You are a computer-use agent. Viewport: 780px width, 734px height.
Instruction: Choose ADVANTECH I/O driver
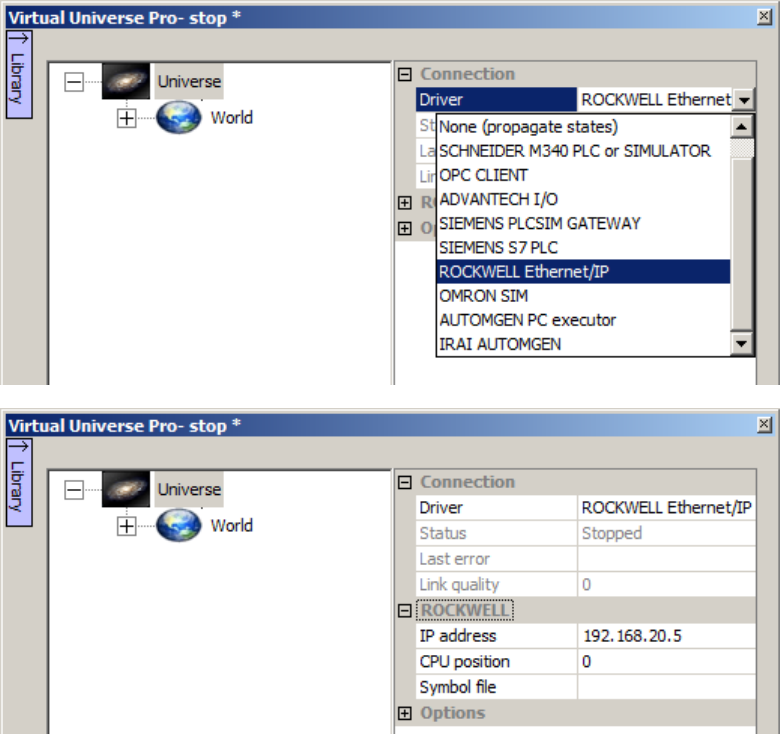click(x=583, y=199)
